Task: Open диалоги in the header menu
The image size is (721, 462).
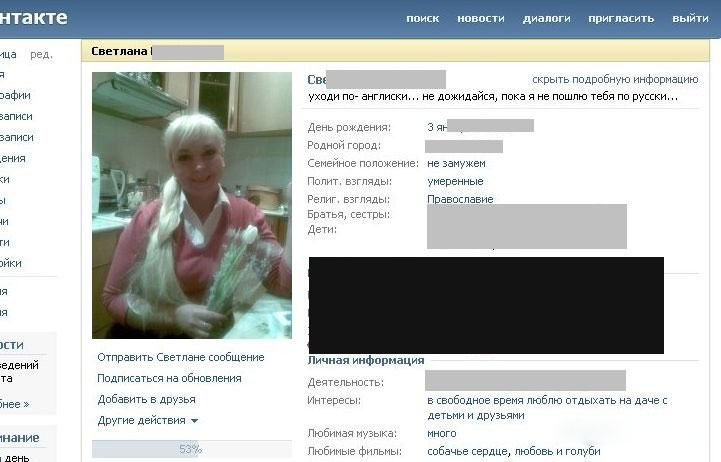Action: click(546, 18)
